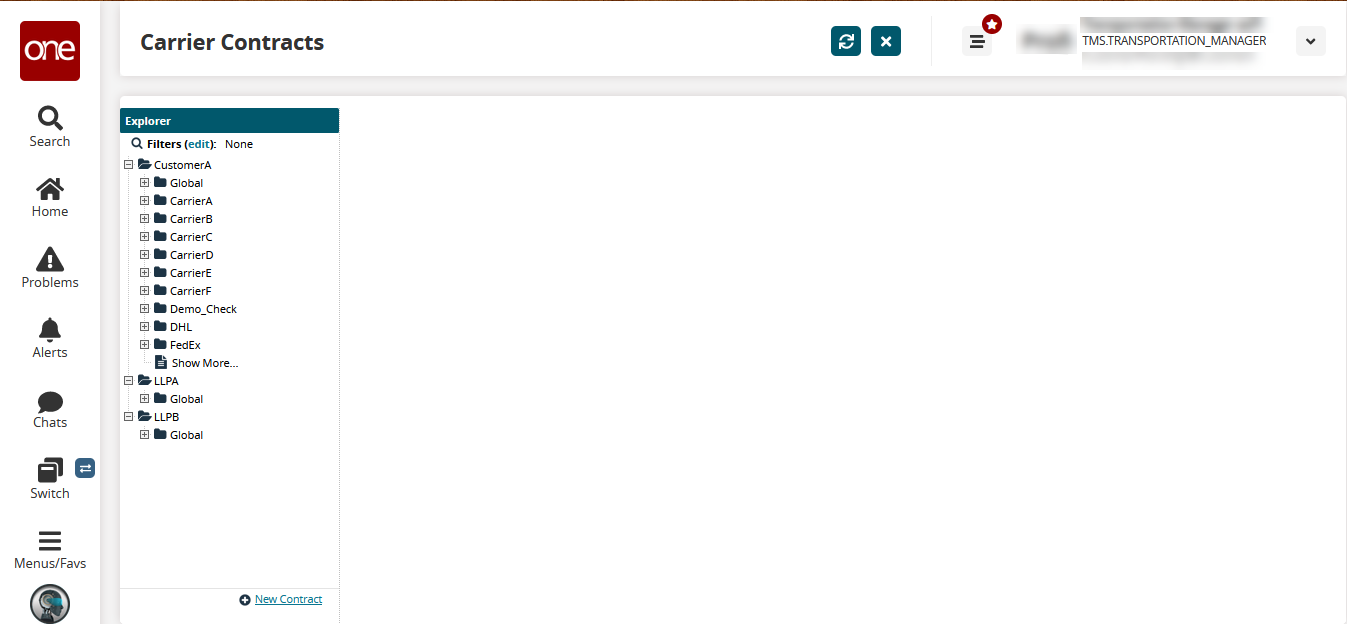This screenshot has width=1347, height=624.
Task: Open Problems warning triangle icon
Action: (x=50, y=259)
